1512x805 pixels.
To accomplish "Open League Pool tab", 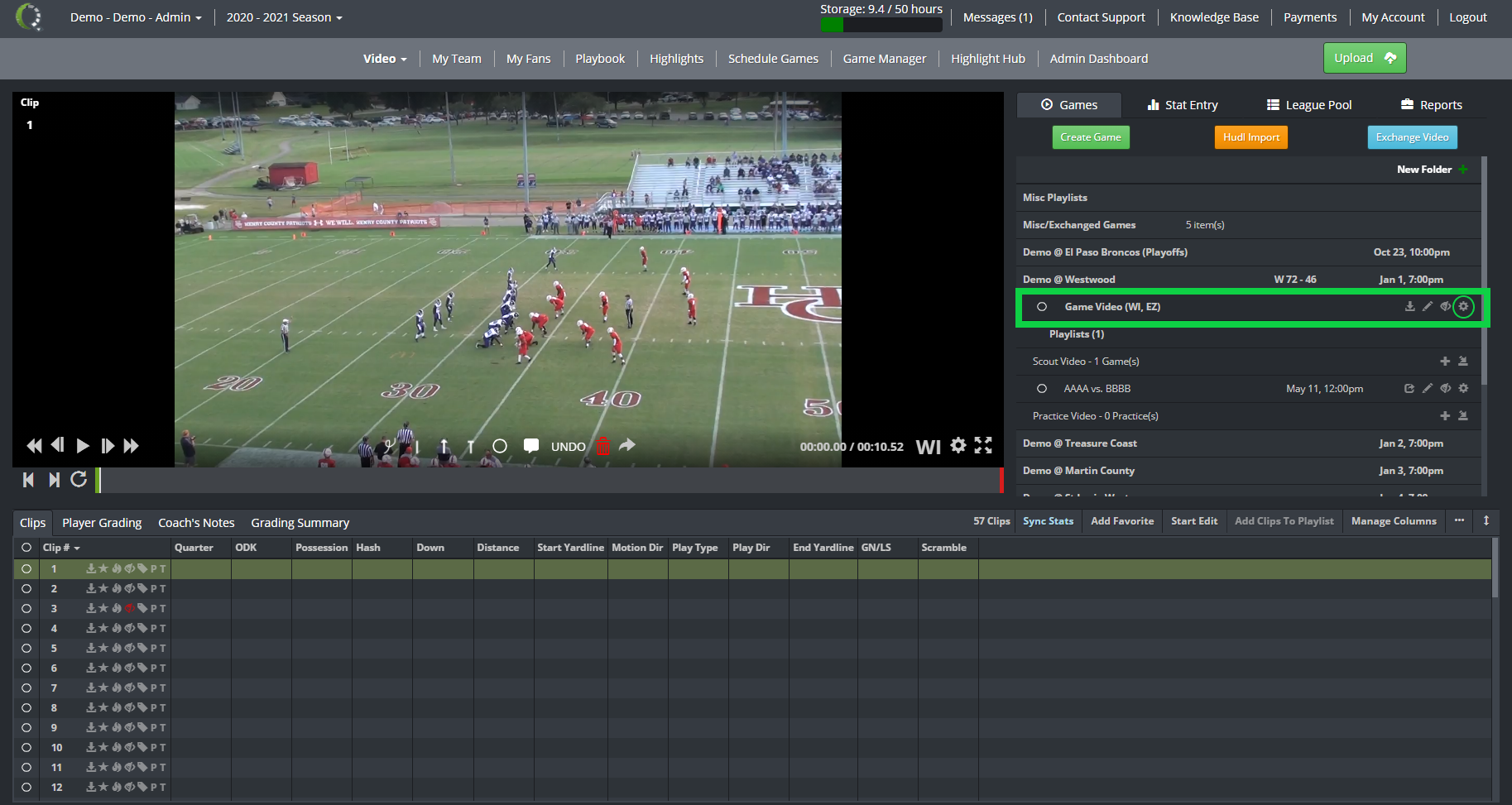I will [1309, 105].
